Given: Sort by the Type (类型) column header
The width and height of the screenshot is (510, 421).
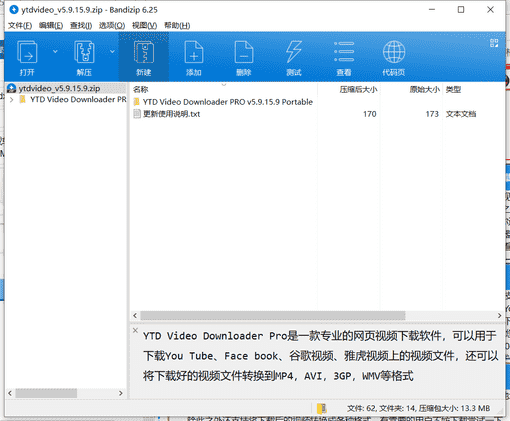Looking at the screenshot, I should 453,89.
